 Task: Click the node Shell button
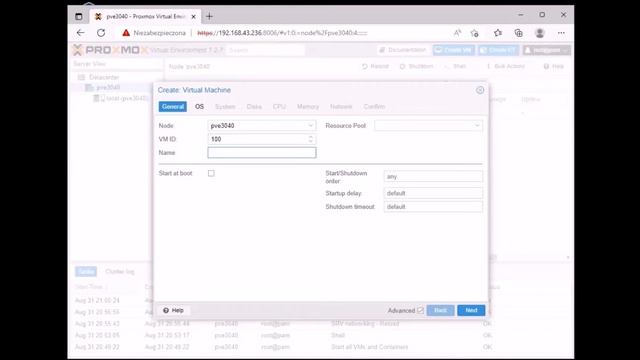[456, 66]
